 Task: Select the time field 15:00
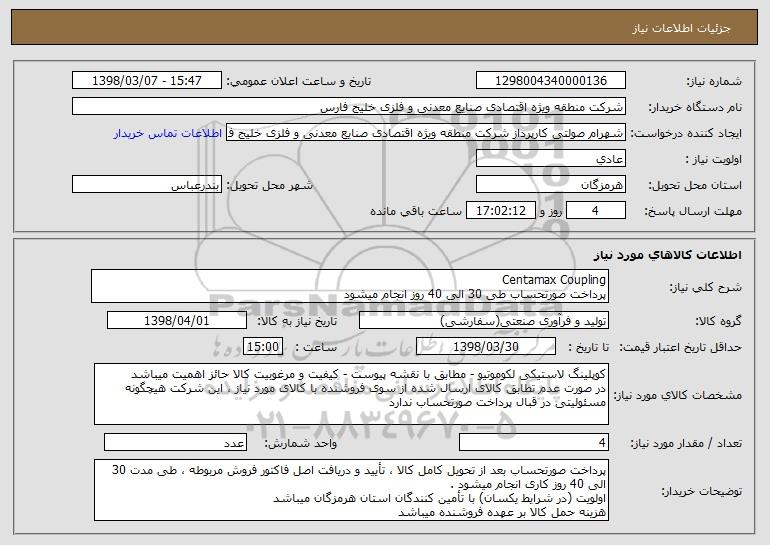[263, 347]
